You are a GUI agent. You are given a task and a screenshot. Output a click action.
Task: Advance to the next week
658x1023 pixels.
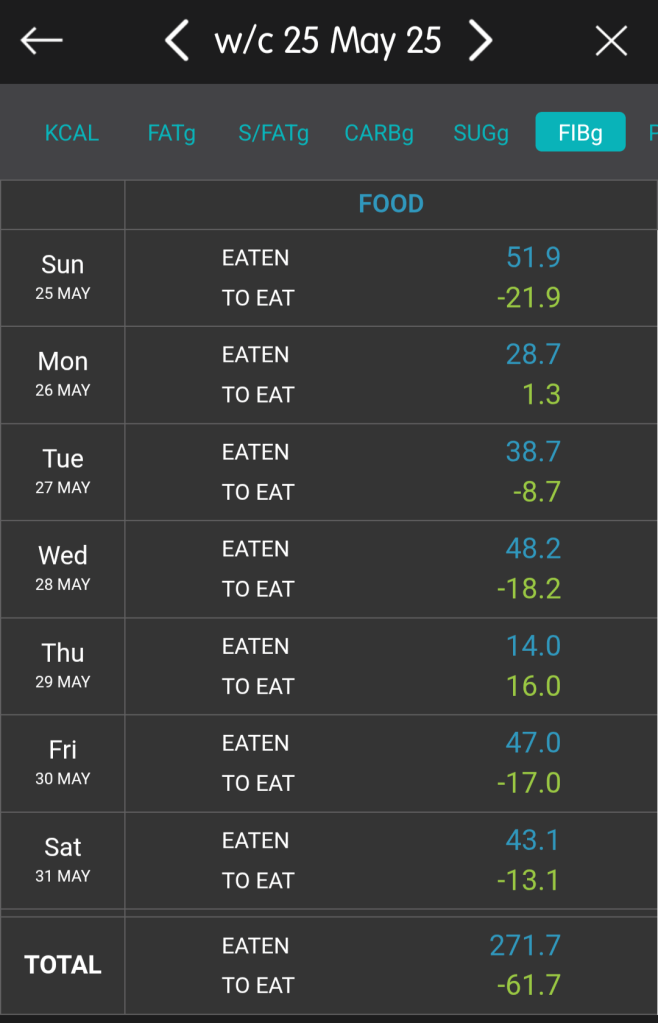481,41
